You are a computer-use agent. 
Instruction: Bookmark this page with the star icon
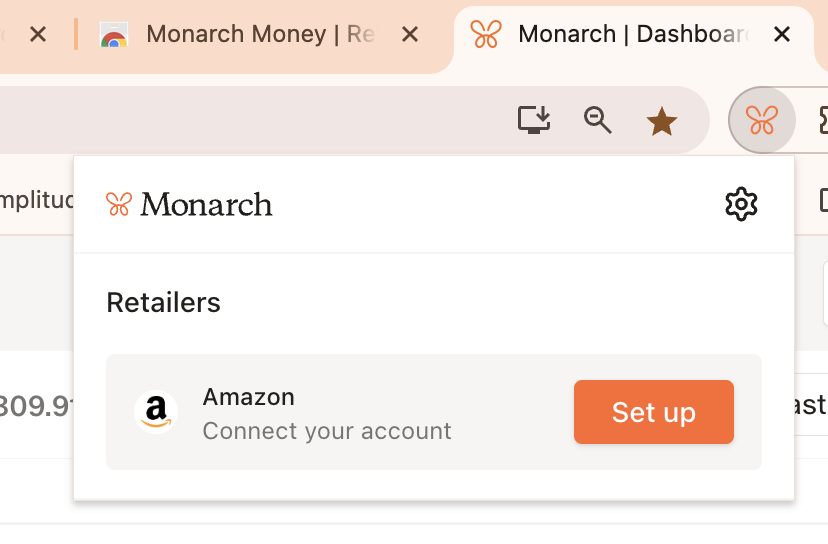662,120
